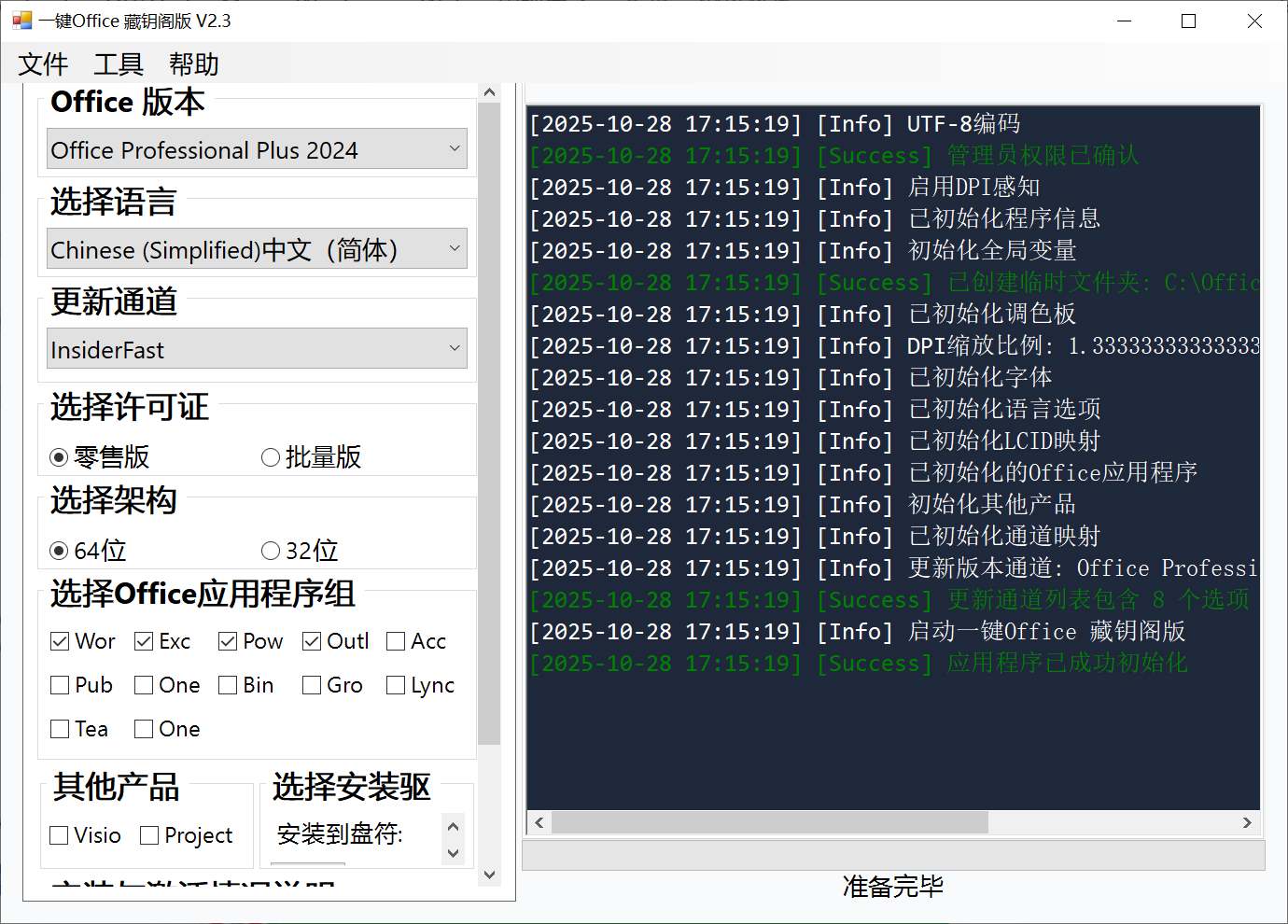
Task: Open the 工具 menu
Action: pyautogui.click(x=119, y=64)
